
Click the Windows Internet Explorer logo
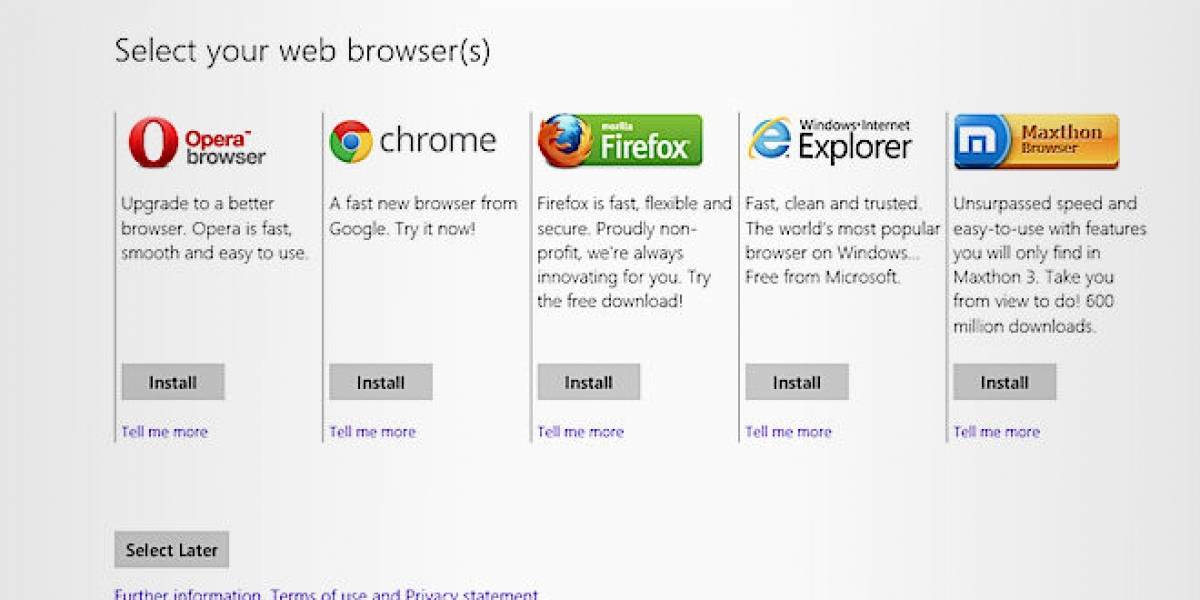tap(829, 141)
